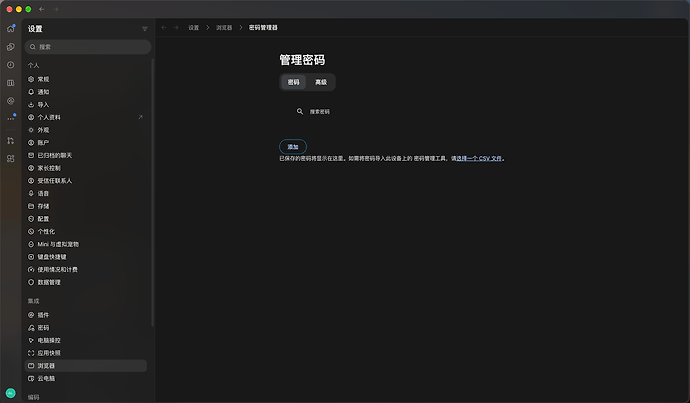Click the forward arrow in the window title bar
The height and width of the screenshot is (403, 690).
tap(55, 9)
